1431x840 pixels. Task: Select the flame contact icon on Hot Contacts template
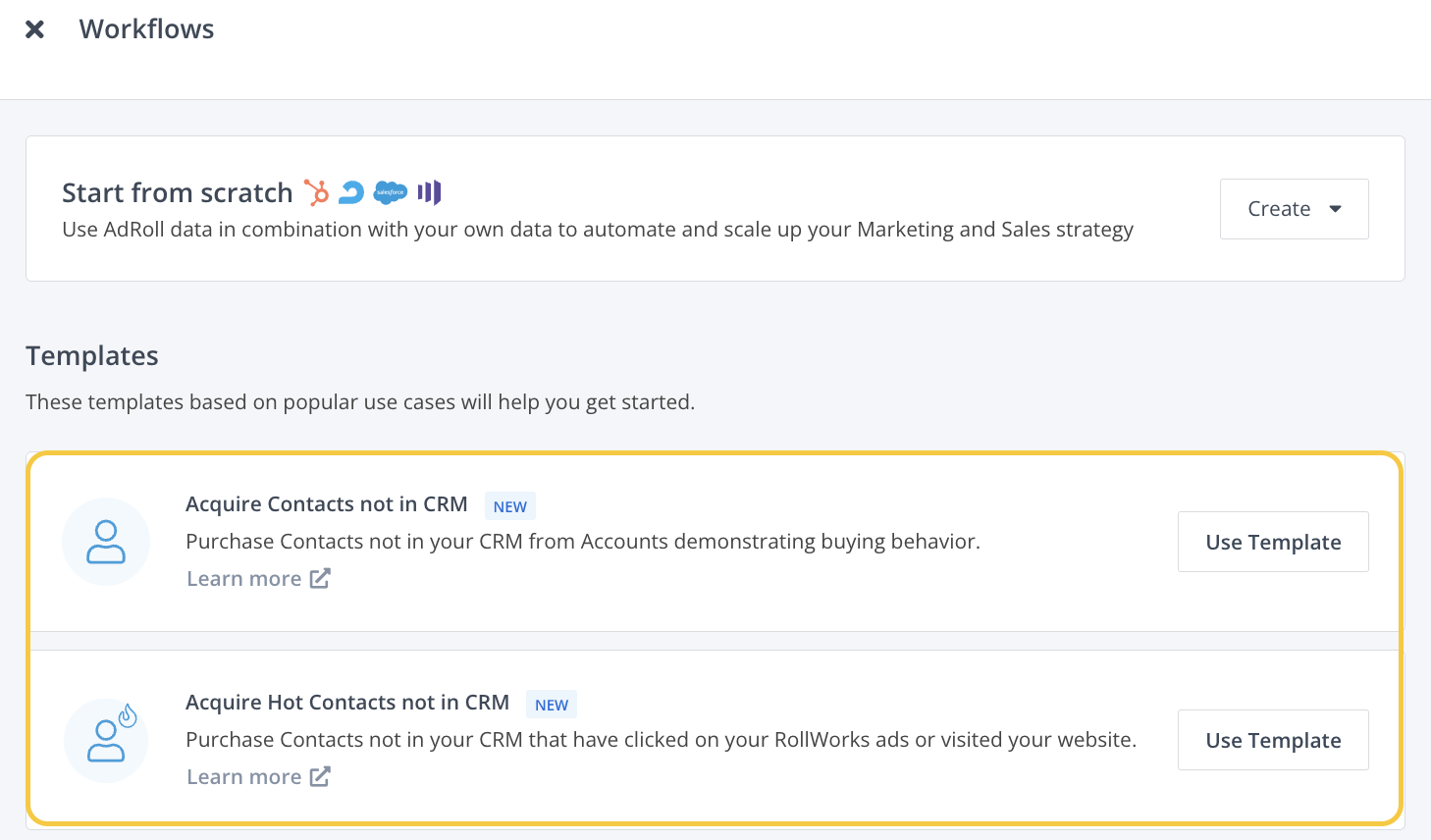tap(106, 740)
